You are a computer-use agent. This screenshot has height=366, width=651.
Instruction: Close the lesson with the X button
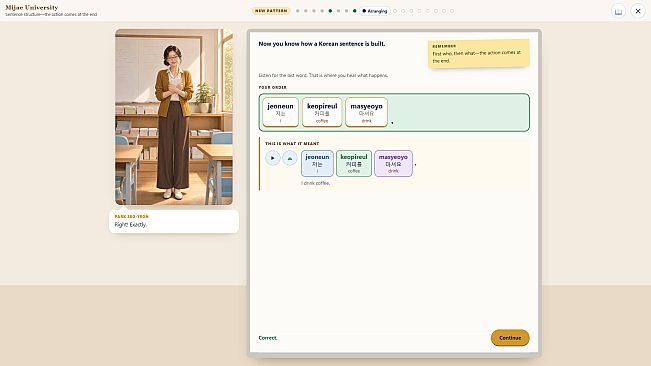tap(638, 11)
